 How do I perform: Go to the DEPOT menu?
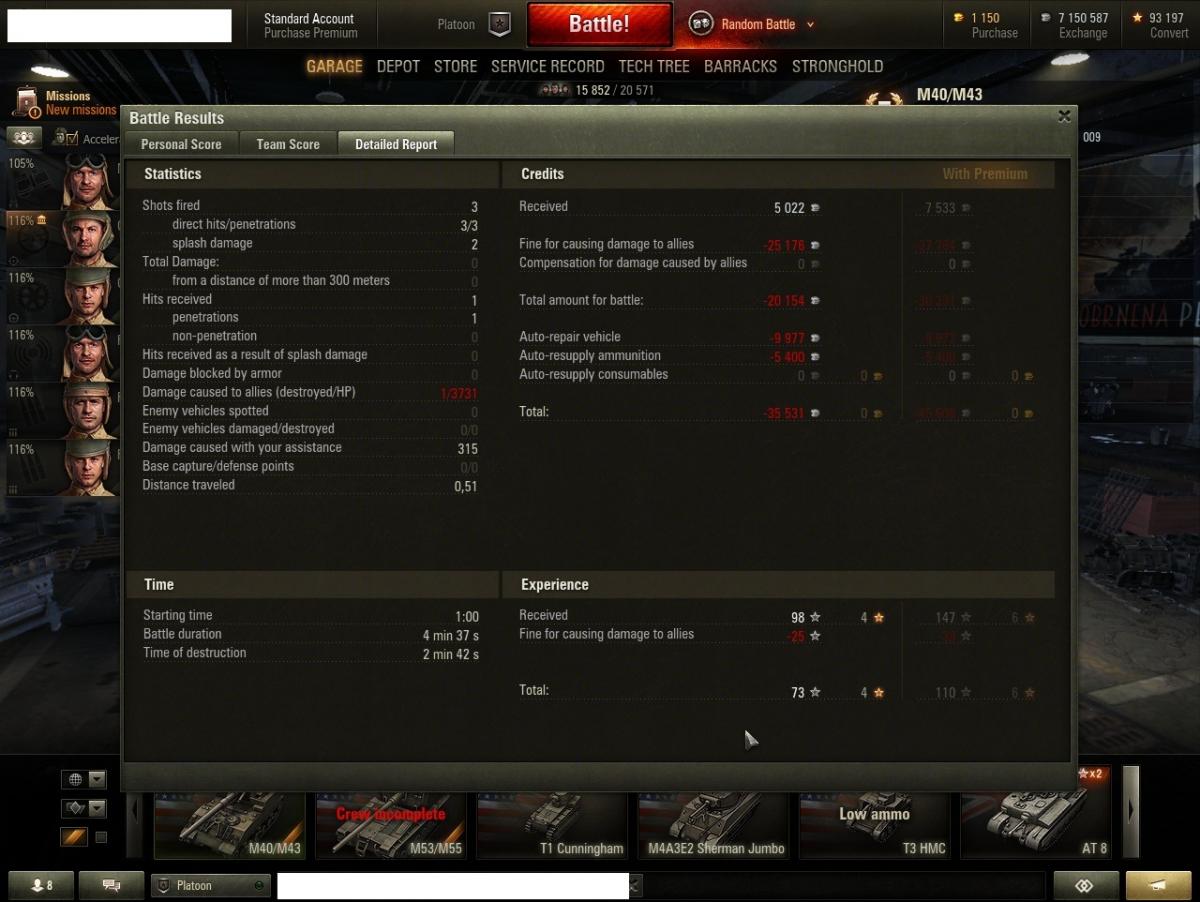[398, 66]
